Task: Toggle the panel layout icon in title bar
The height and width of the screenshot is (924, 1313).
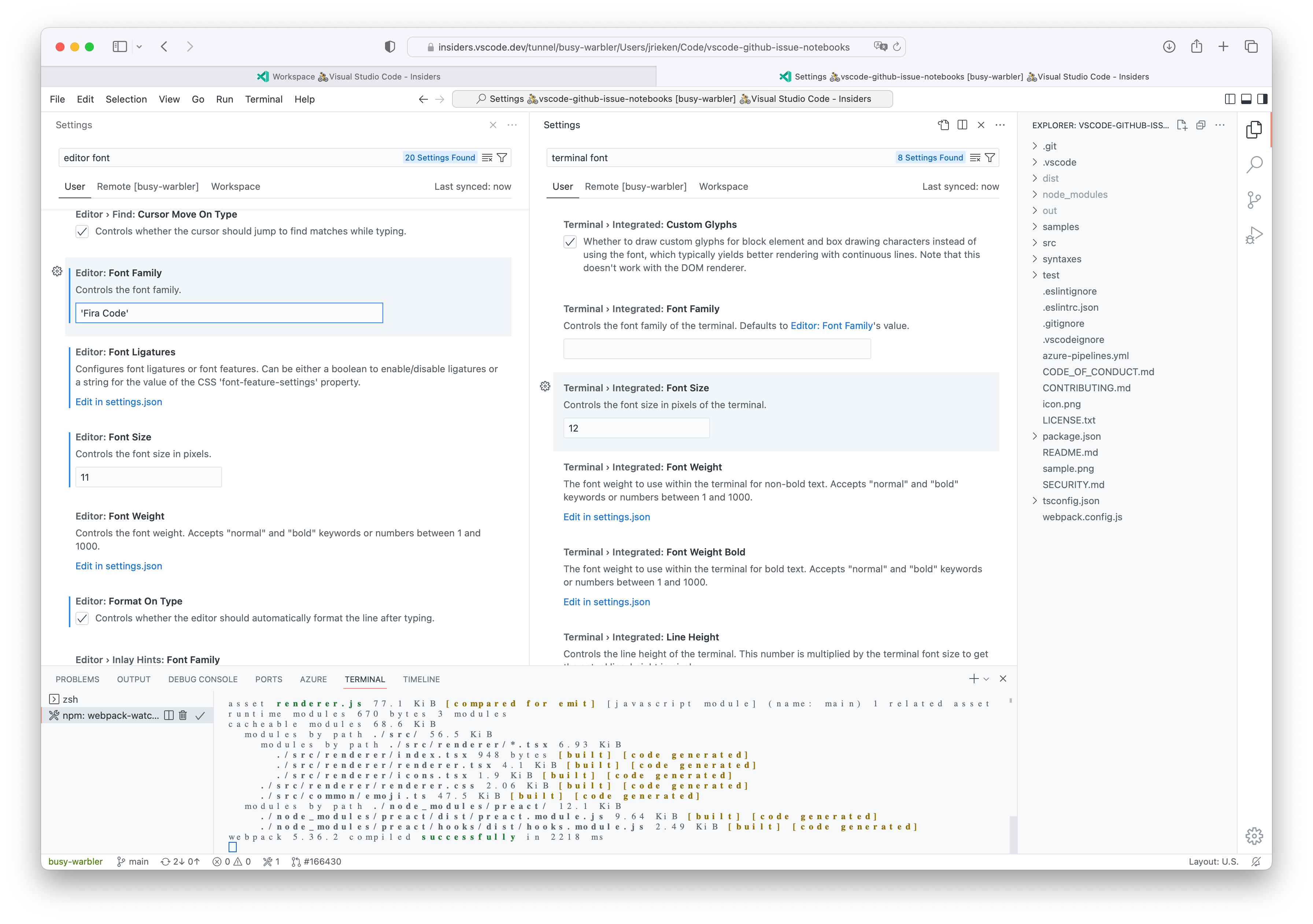Action: click(1246, 99)
